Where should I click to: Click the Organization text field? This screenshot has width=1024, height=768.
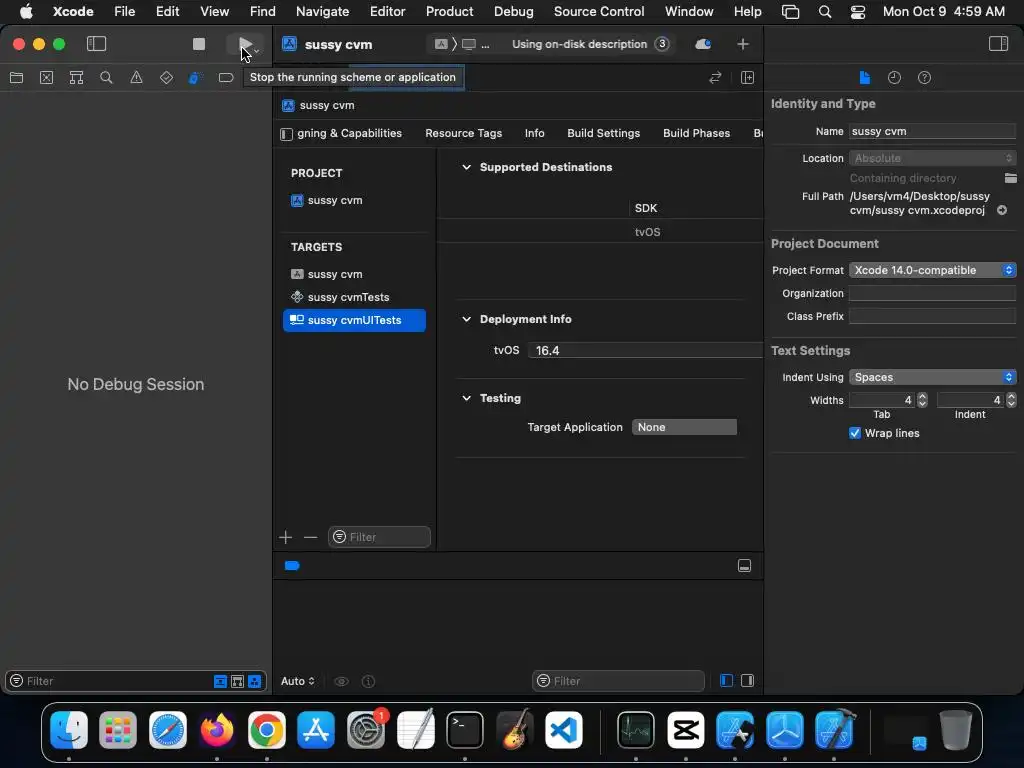(932, 293)
